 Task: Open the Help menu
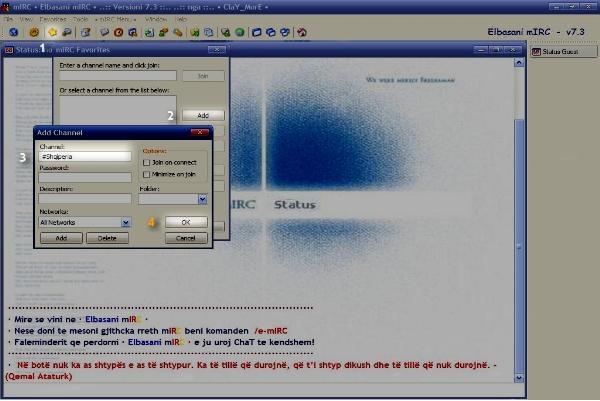point(181,19)
